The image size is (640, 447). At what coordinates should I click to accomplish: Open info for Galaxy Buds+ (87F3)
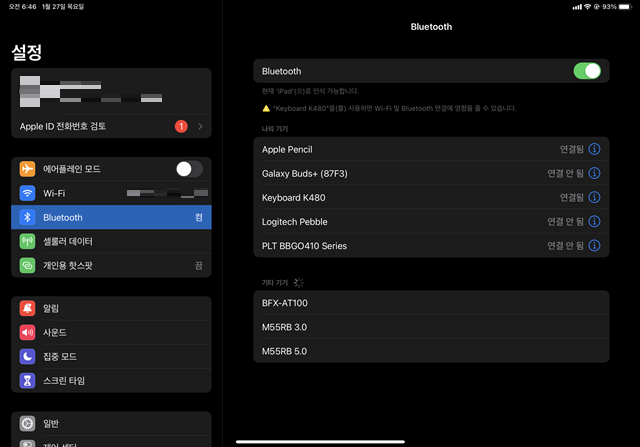[x=594, y=173]
